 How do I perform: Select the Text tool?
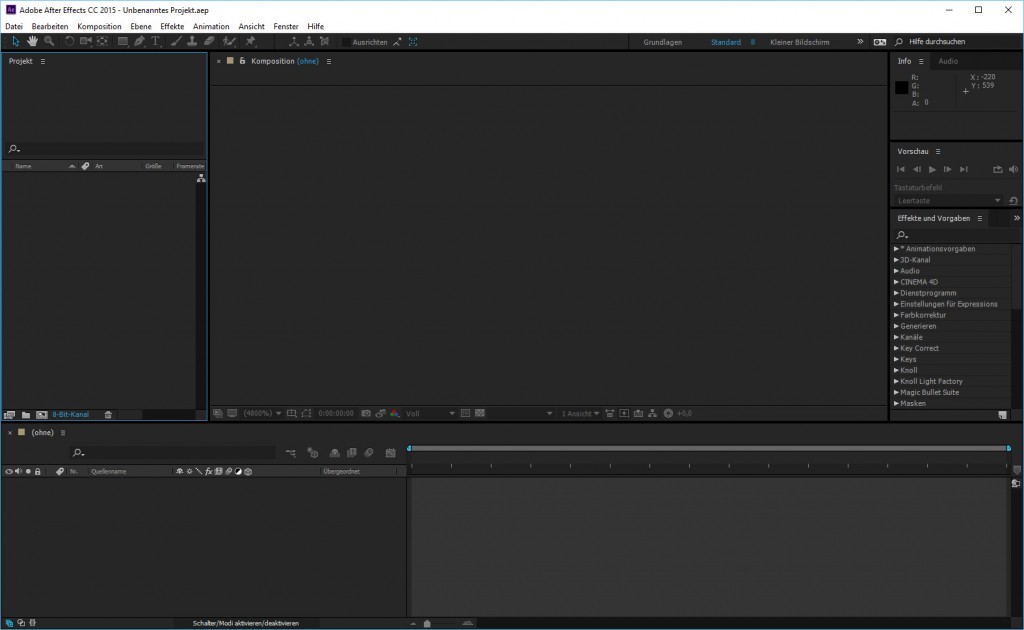(156, 42)
